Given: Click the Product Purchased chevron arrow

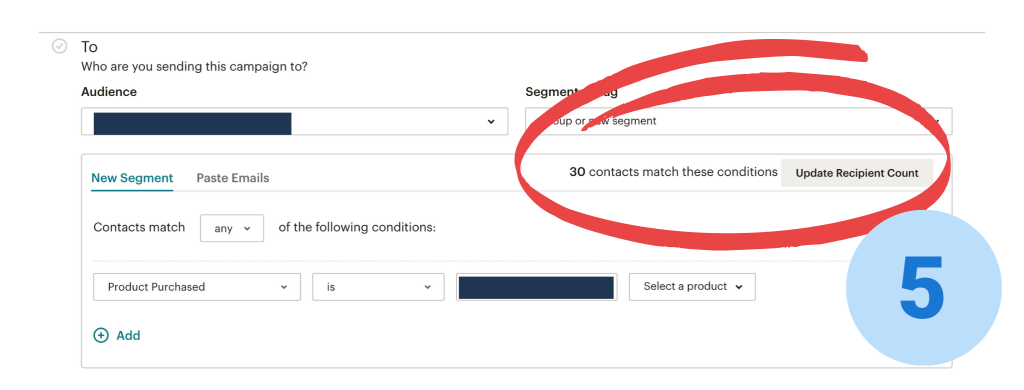Looking at the screenshot, I should point(283,287).
